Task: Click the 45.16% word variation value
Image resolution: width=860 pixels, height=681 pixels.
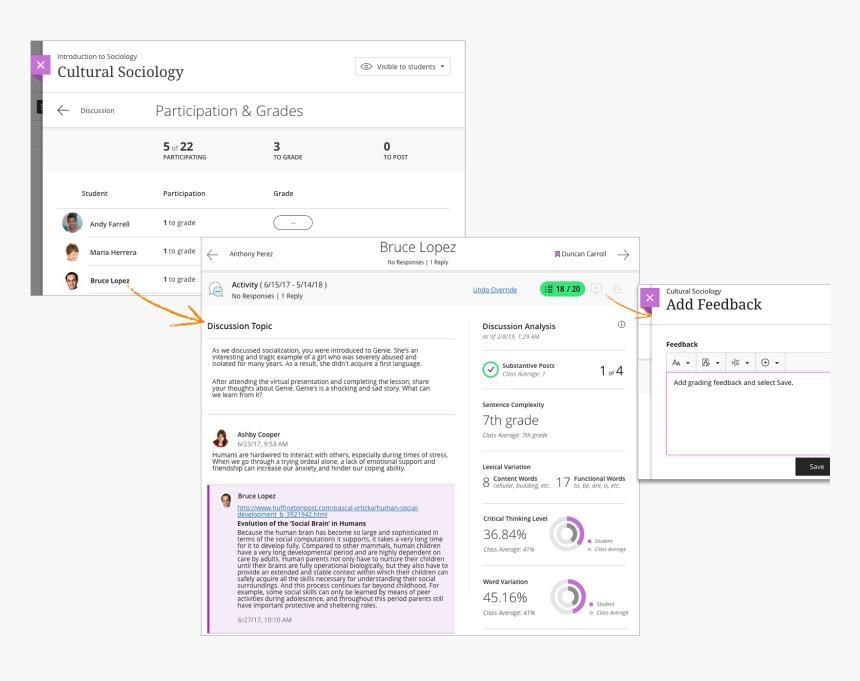Action: tap(505, 597)
